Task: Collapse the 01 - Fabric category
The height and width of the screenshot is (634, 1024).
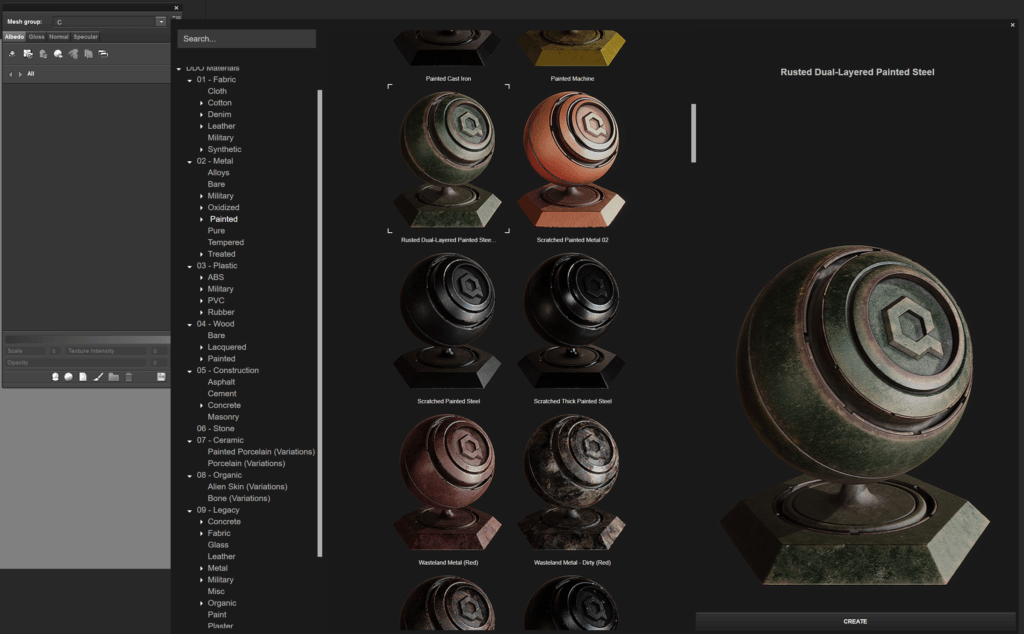Action: pos(189,80)
